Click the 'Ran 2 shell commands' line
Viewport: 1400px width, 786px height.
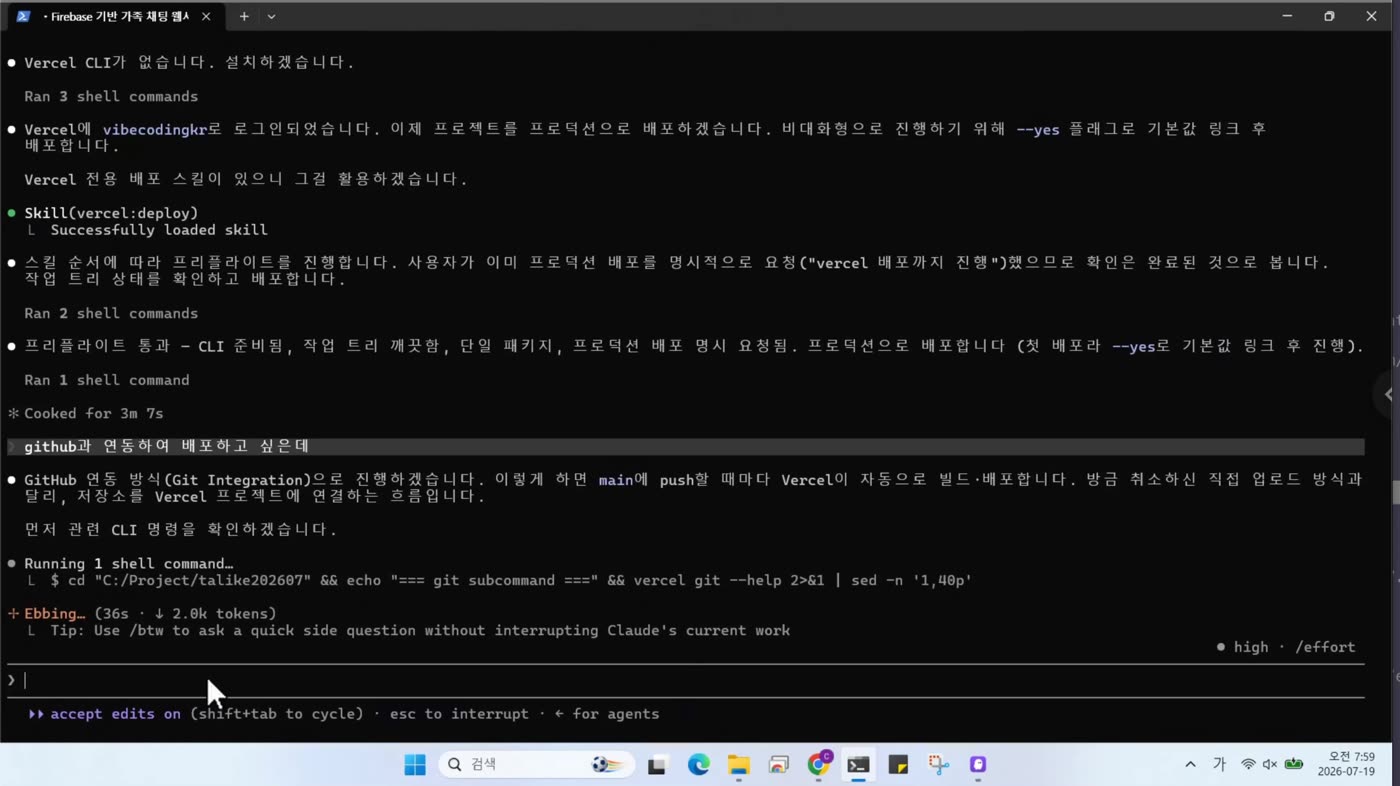click(111, 314)
